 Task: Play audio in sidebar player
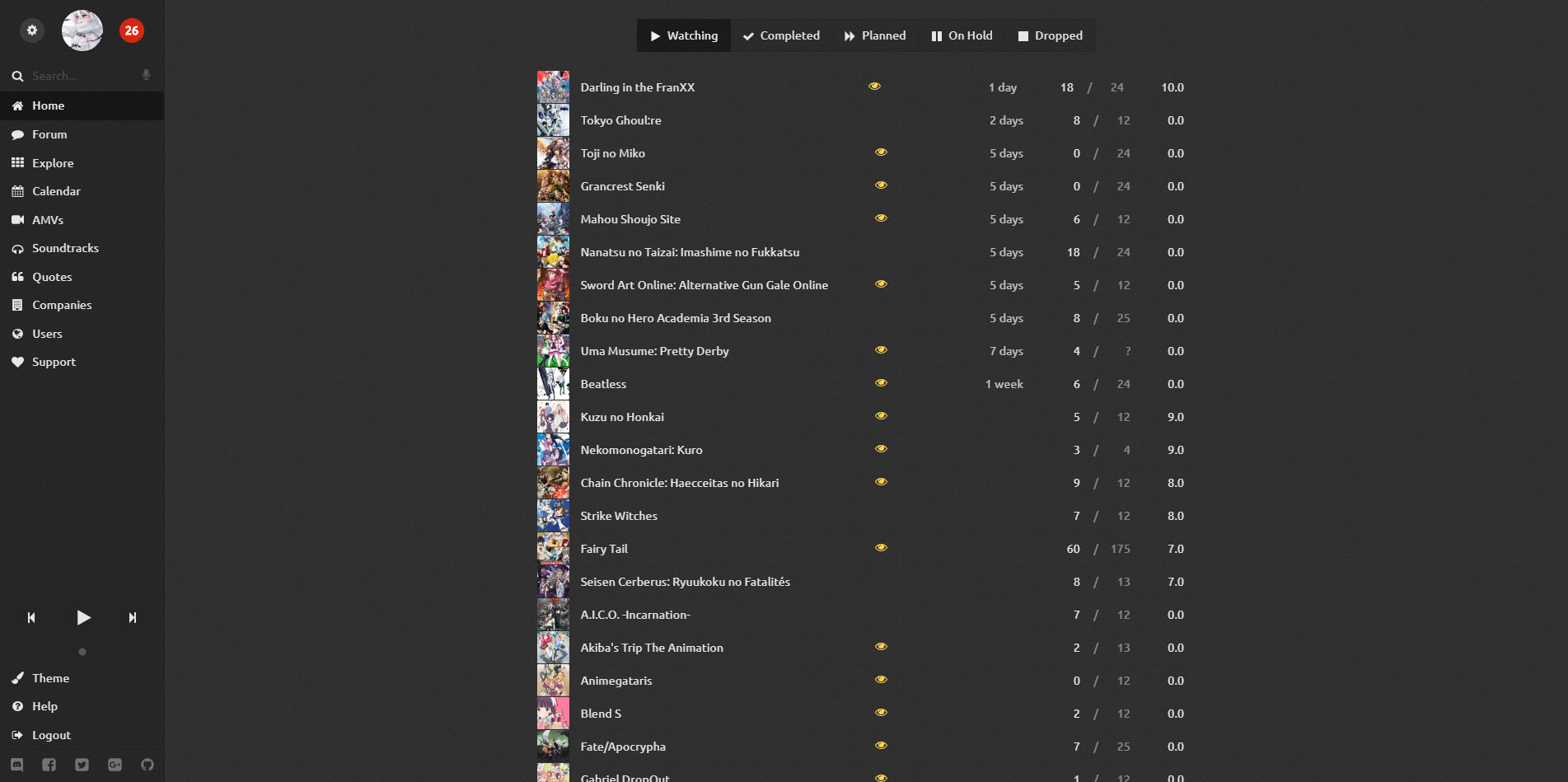point(83,617)
